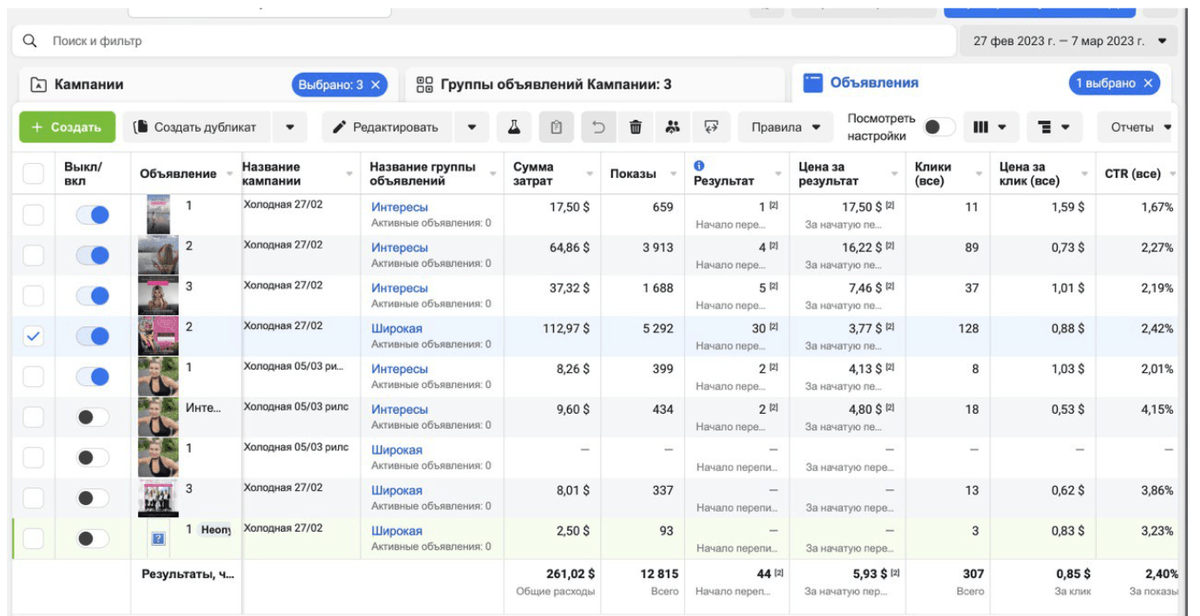The height and width of the screenshot is (616, 1200).
Task: Open the 'Правила' dropdown
Action: click(x=785, y=127)
